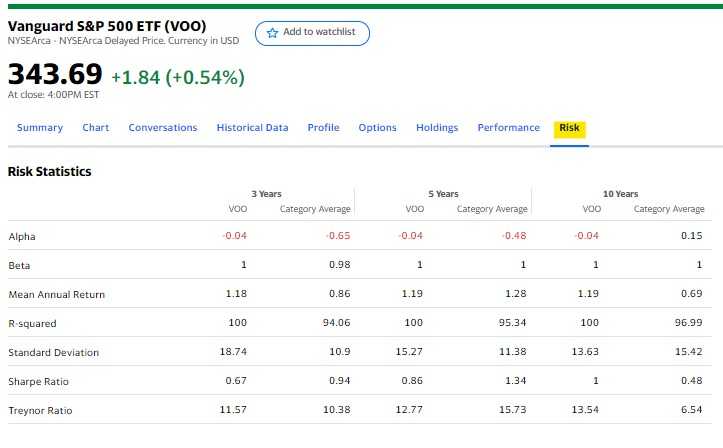Click the 15.27 Standard Deviation value
This screenshot has height=448, width=723.
409,352
